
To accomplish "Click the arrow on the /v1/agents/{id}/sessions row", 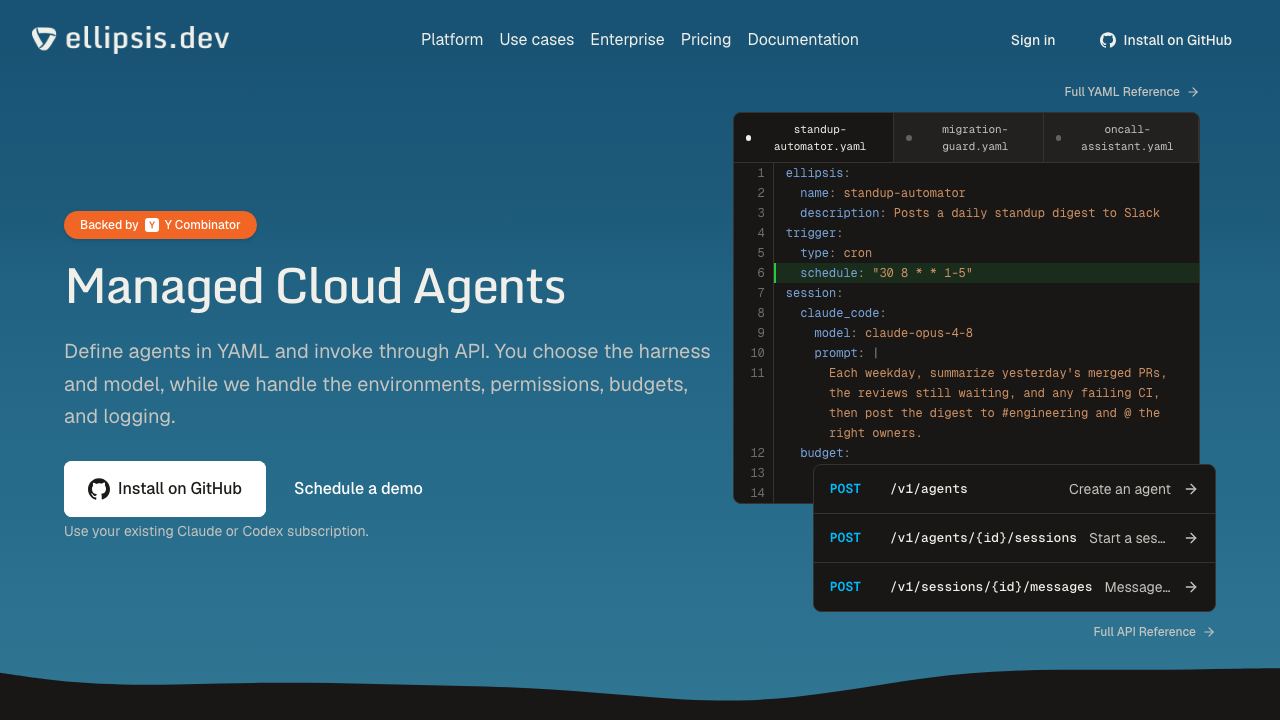I will 1191,538.
